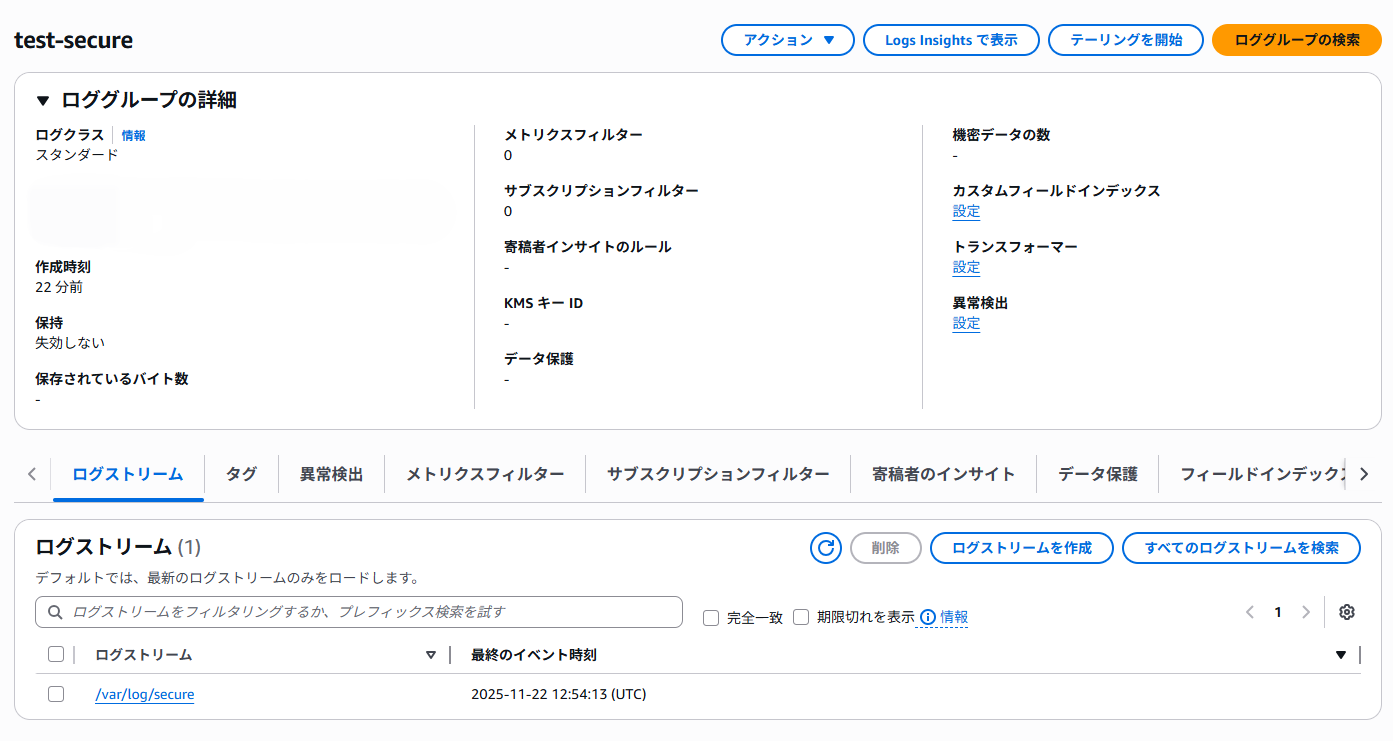This screenshot has width=1393, height=741.
Task: Check the 期限切れを表示 option
Action: tap(801, 617)
